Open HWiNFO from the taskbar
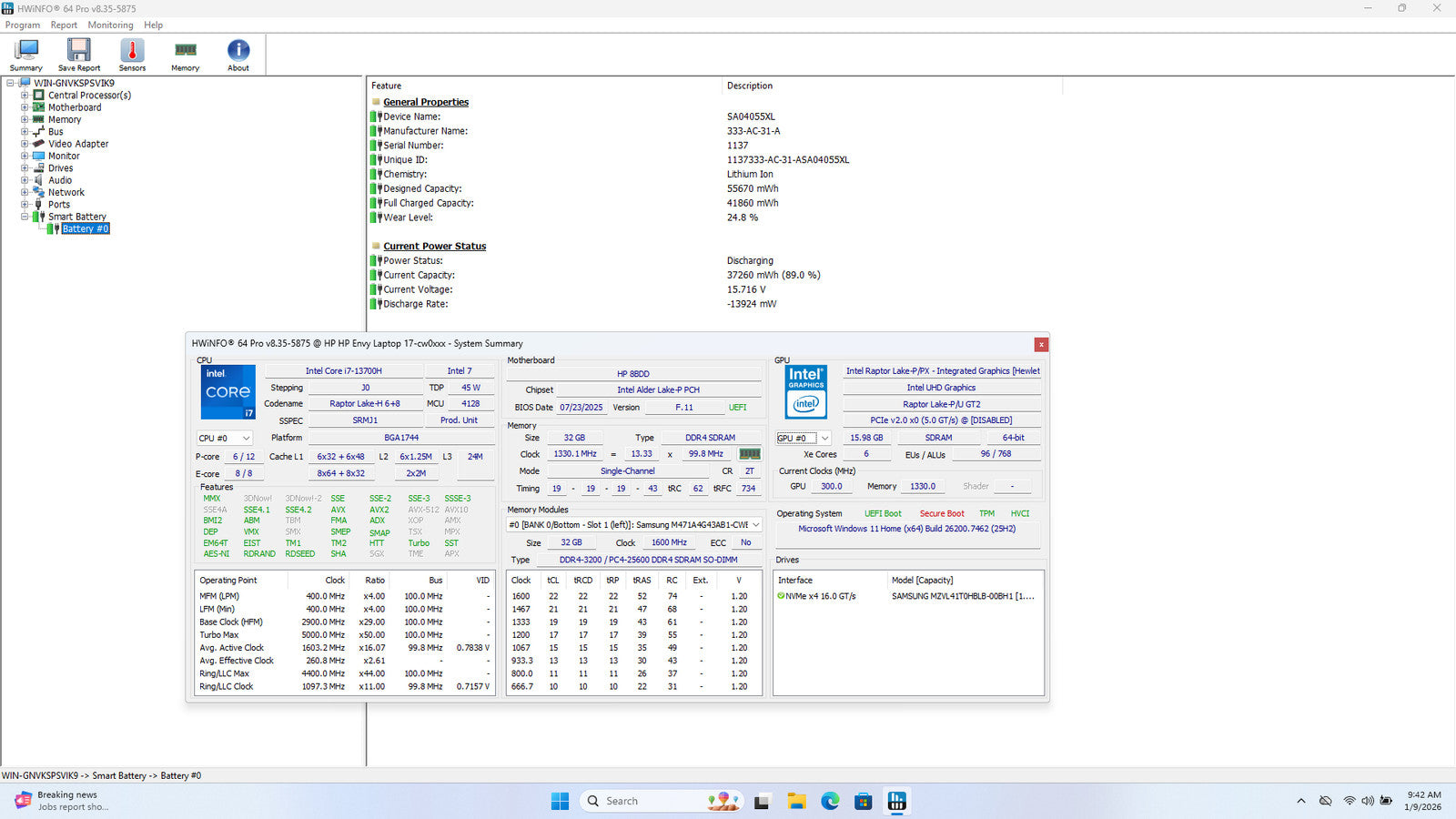The image size is (1456, 819). [896, 801]
